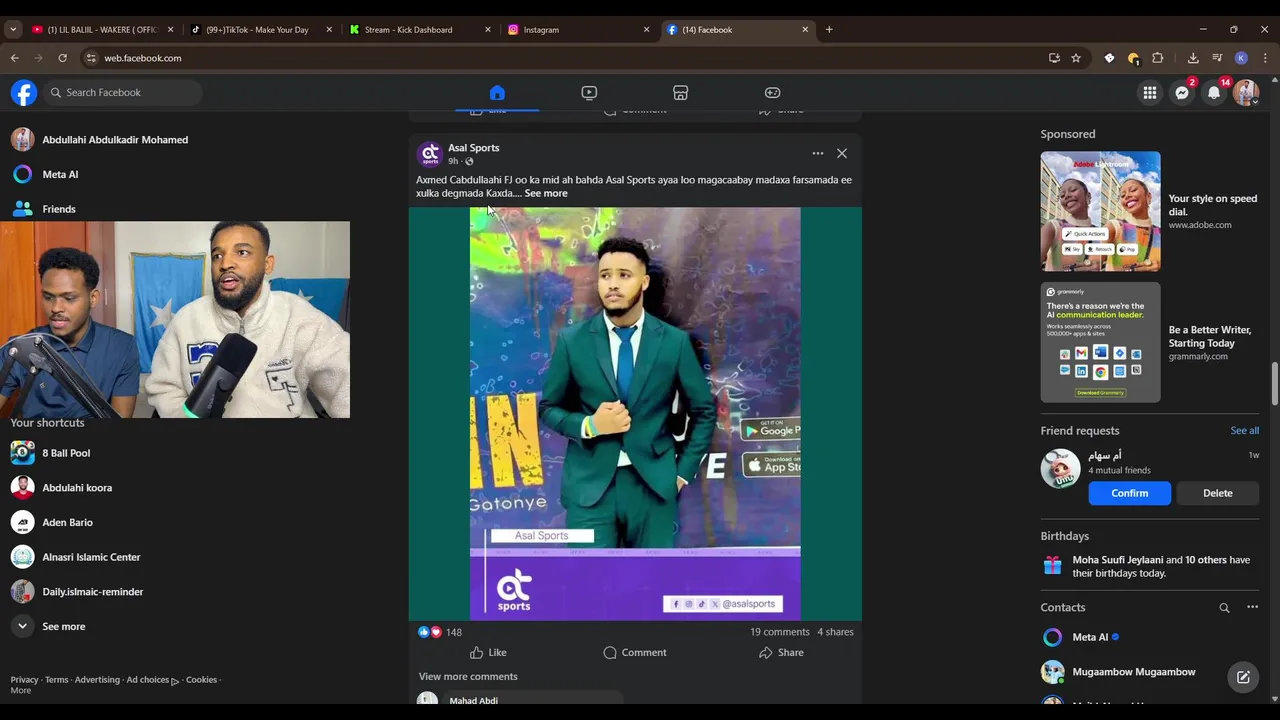The height and width of the screenshot is (720, 1280).
Task: Open the Cookies footer link
Action: click(201, 680)
